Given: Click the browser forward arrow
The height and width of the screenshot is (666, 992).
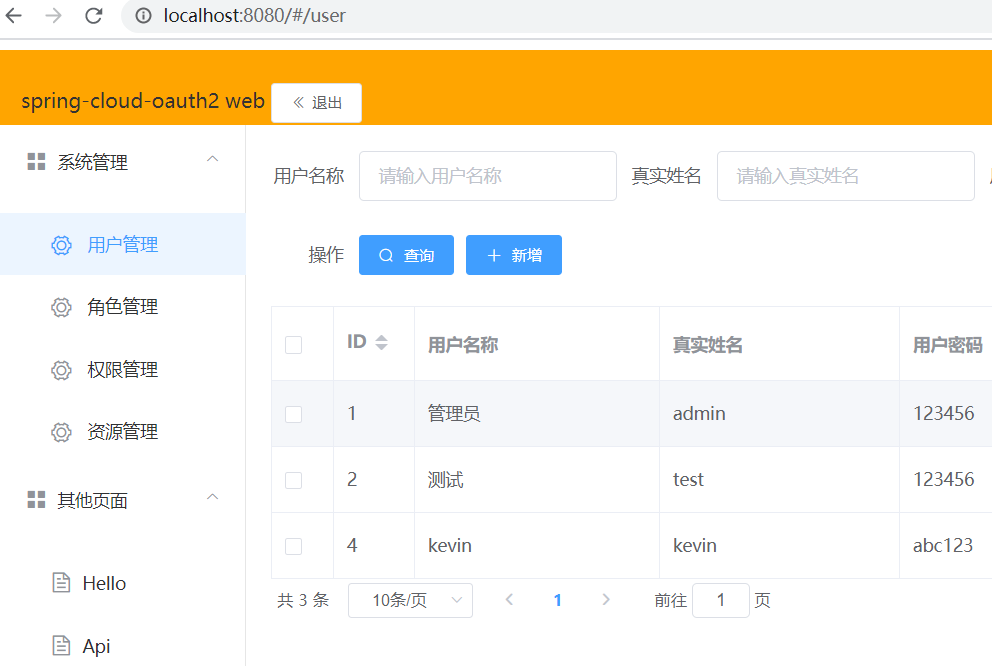Looking at the screenshot, I should (54, 15).
